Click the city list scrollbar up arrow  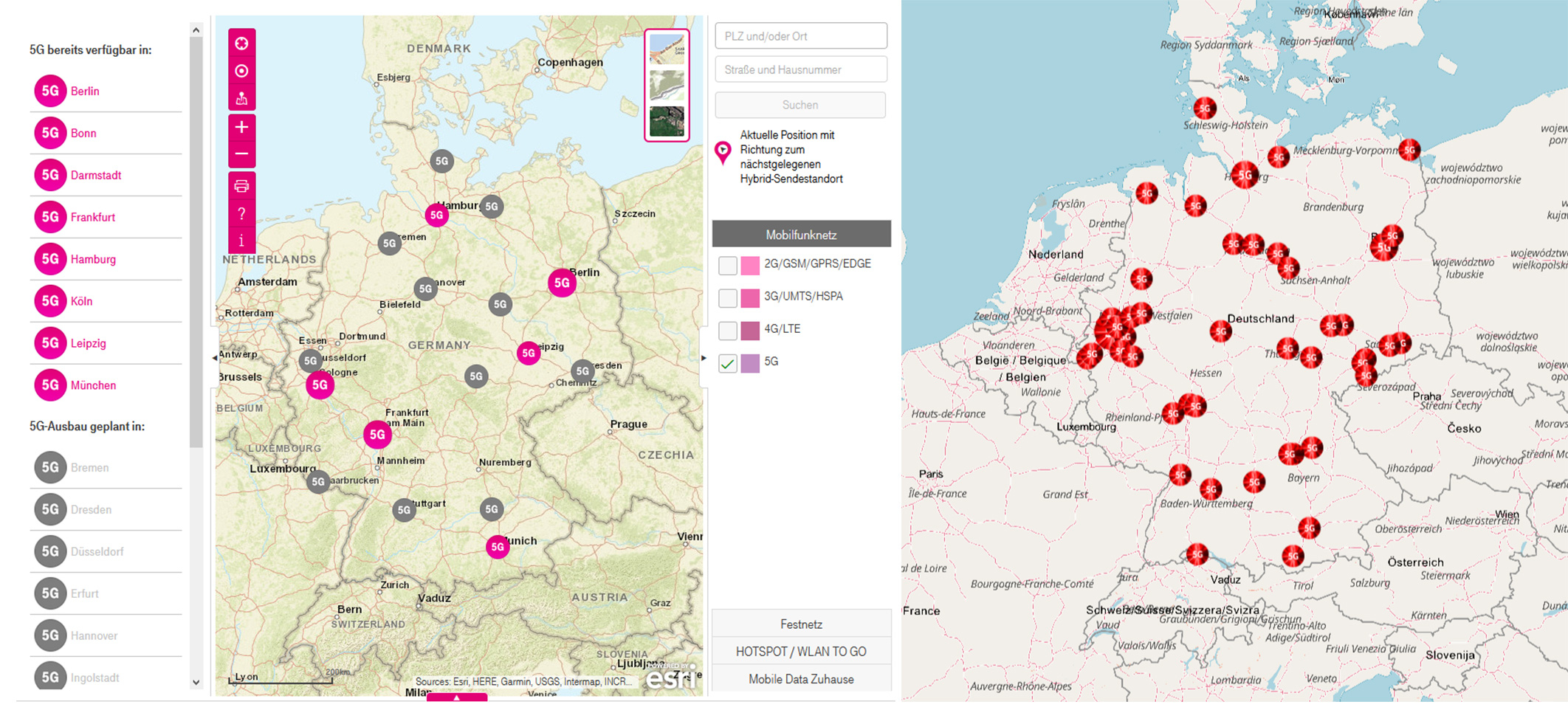pyautogui.click(x=196, y=30)
